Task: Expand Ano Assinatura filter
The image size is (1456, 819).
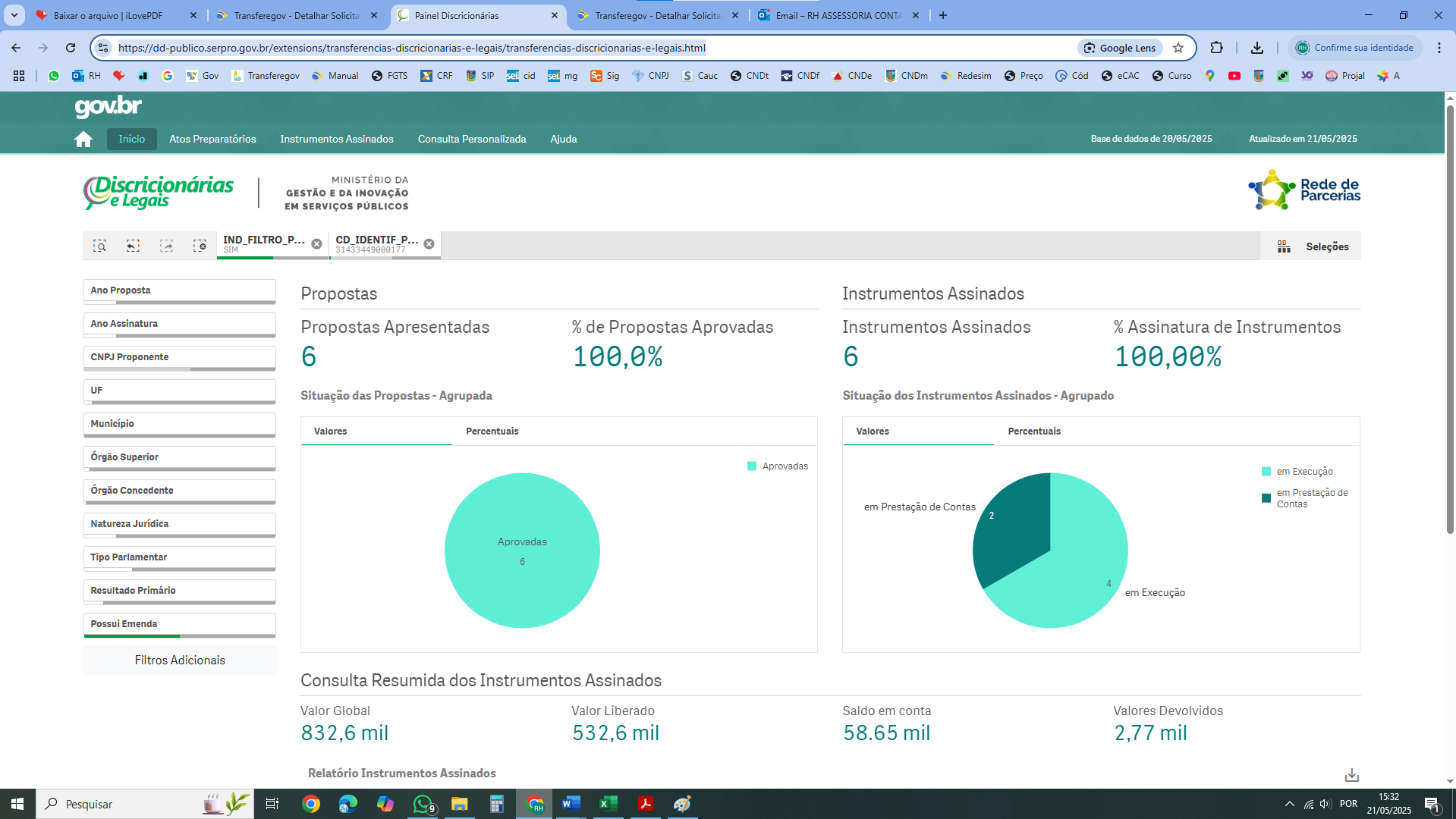Action: tap(180, 325)
